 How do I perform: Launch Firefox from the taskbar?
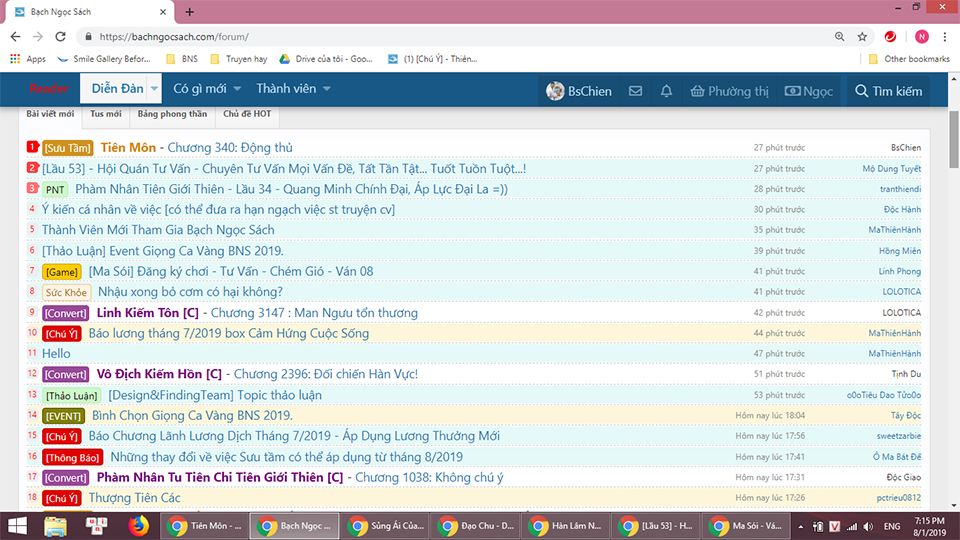click(x=139, y=525)
